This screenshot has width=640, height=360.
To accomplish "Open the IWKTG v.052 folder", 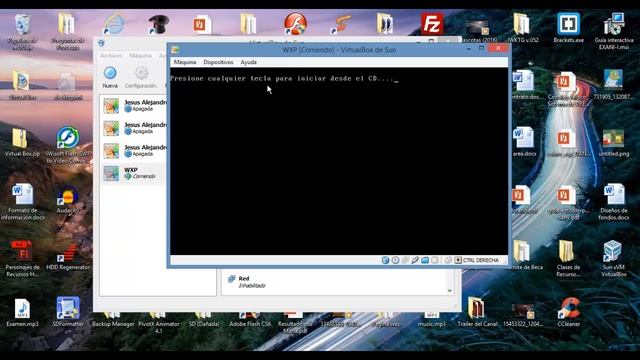I will (x=523, y=28).
